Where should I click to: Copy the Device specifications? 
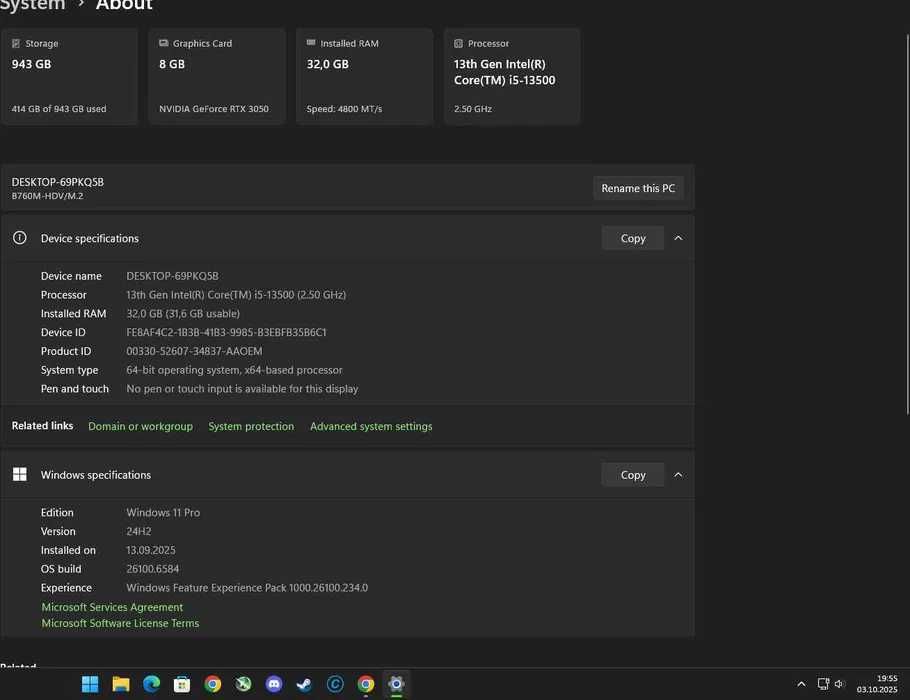pos(633,238)
